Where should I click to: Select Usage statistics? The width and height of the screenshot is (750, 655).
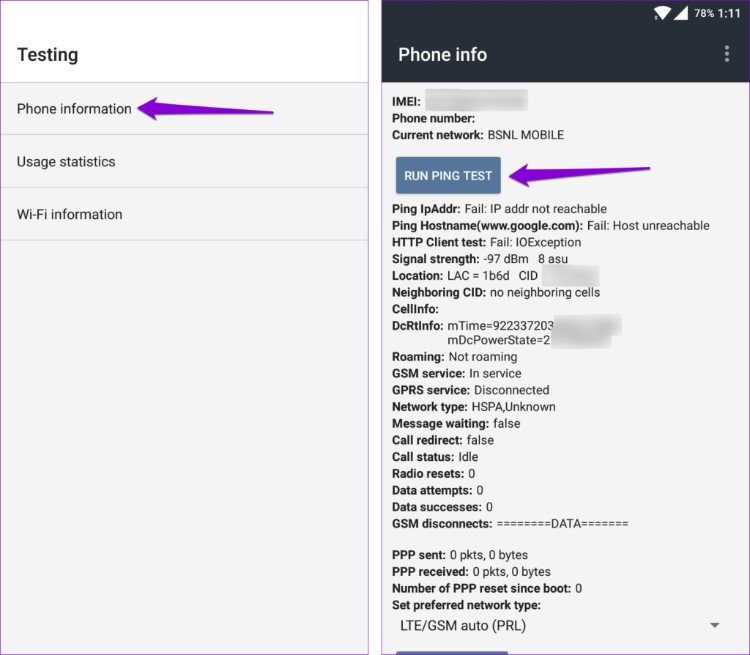pos(66,162)
